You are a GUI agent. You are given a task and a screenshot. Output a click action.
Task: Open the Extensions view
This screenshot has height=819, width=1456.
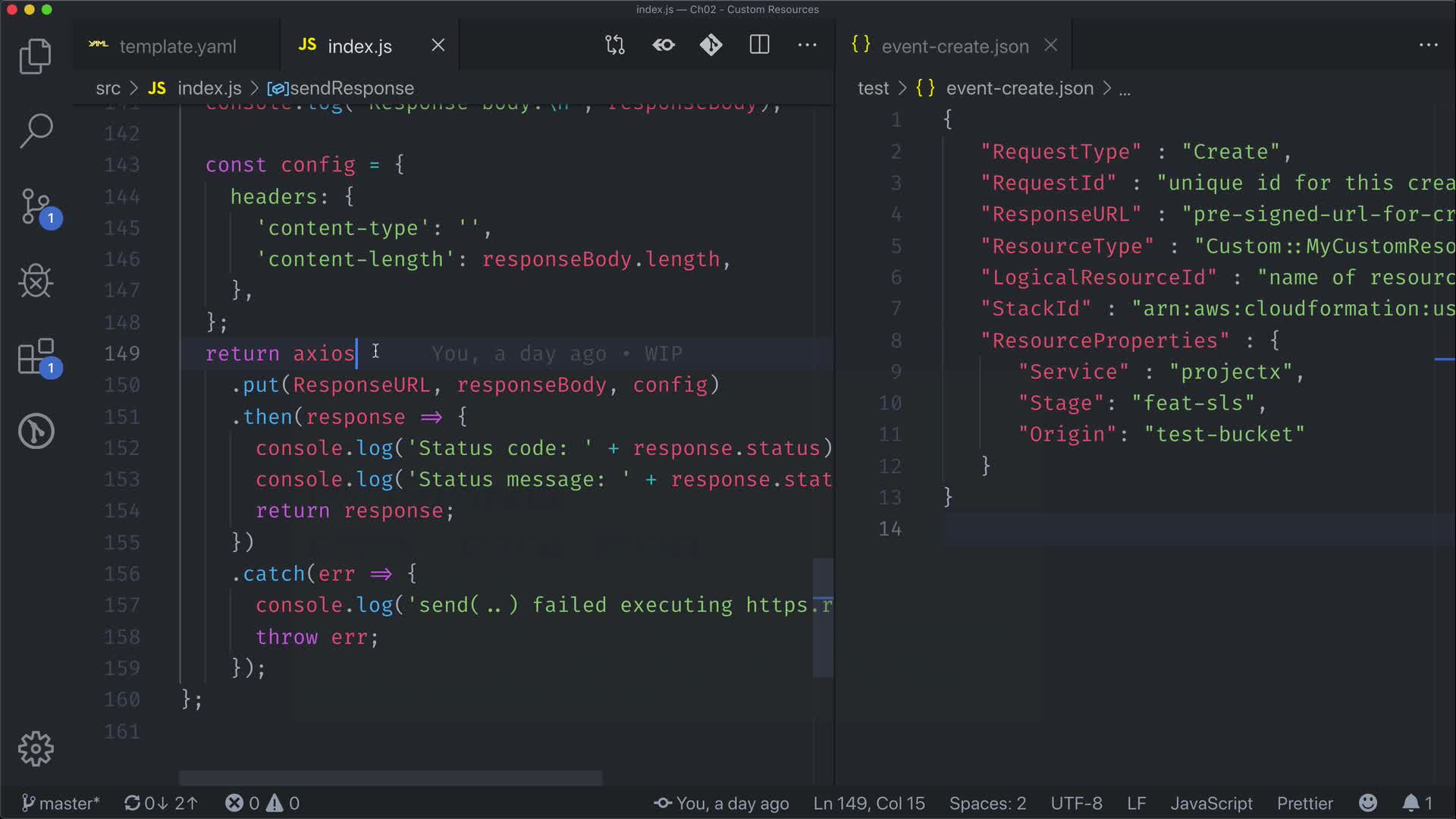tap(35, 356)
